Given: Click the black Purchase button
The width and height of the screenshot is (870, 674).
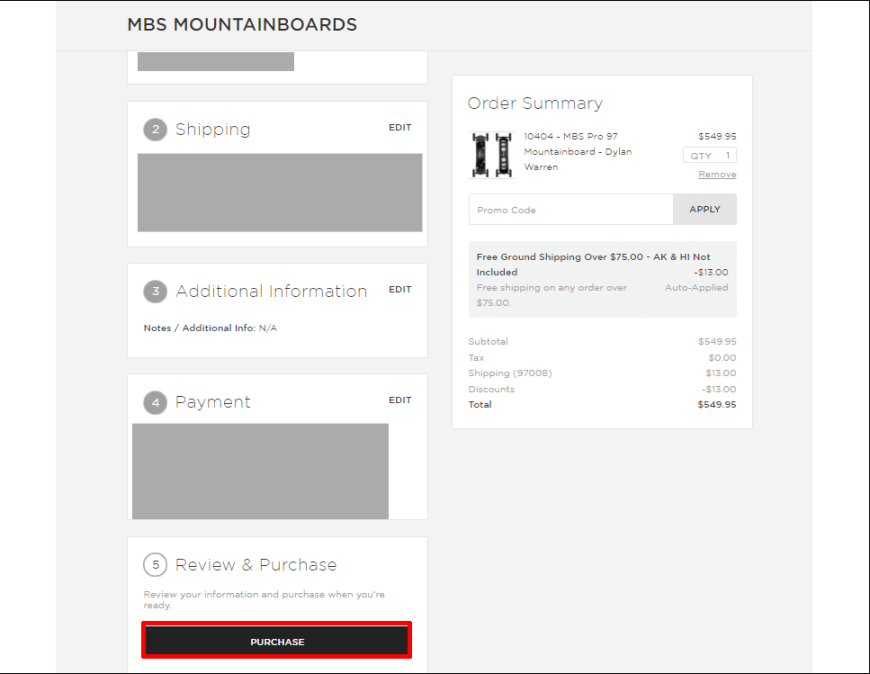Looking at the screenshot, I should pyautogui.click(x=277, y=641).
